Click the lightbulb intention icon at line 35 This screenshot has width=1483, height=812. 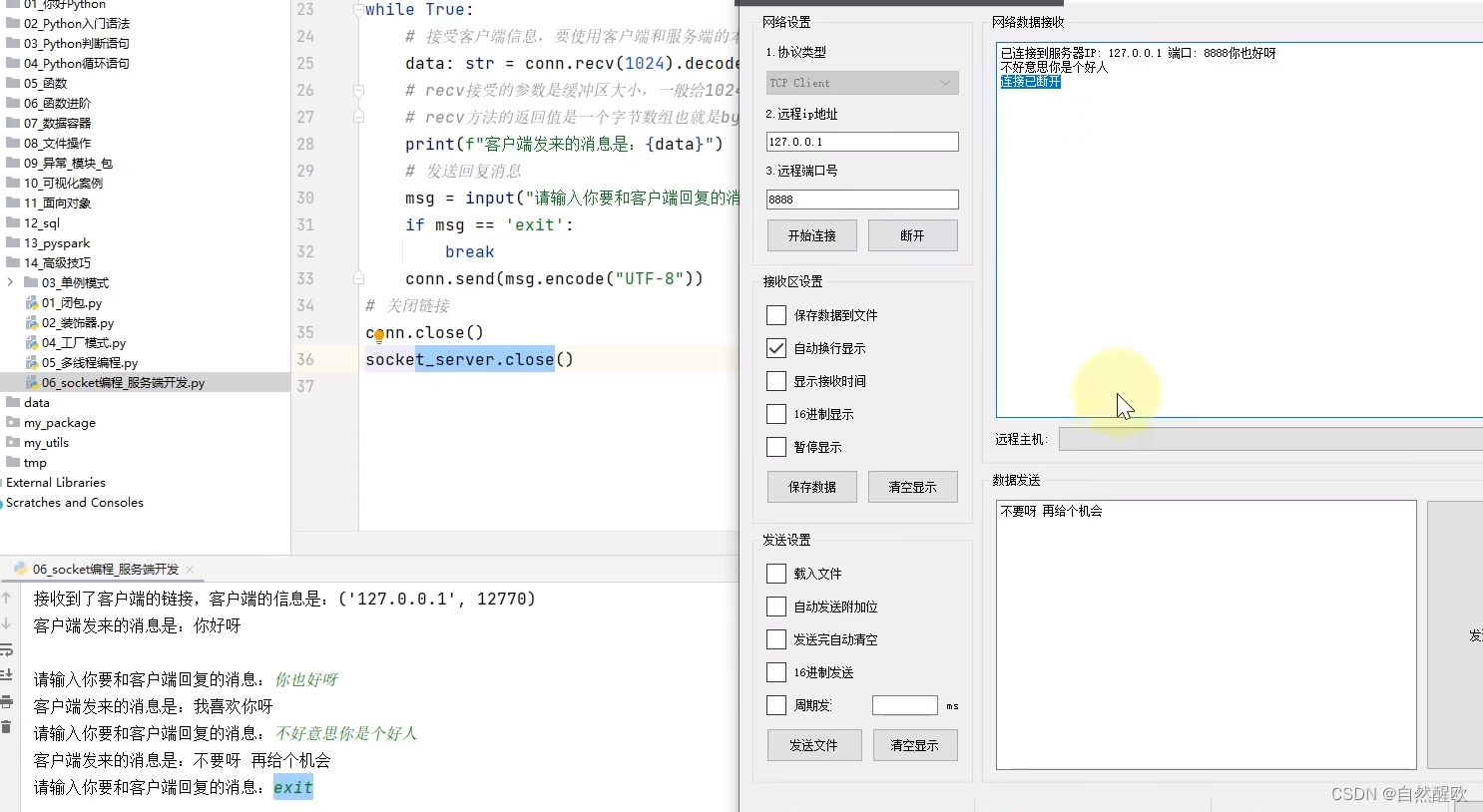pos(379,335)
